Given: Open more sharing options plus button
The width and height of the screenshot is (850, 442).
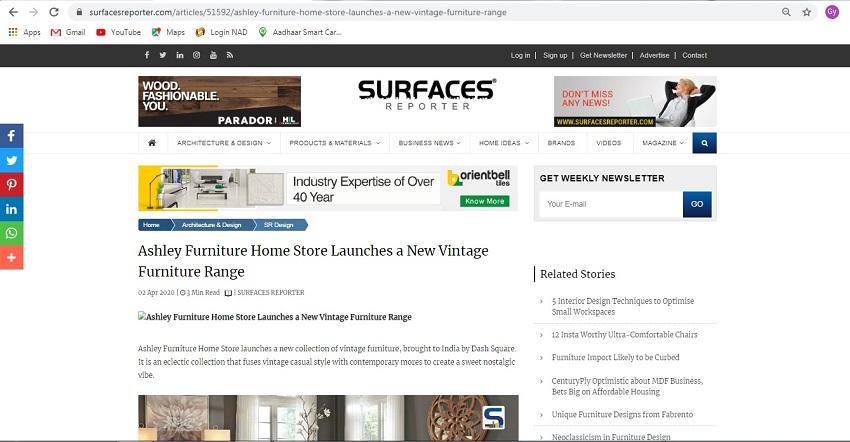Looking at the screenshot, I should 11,258.
